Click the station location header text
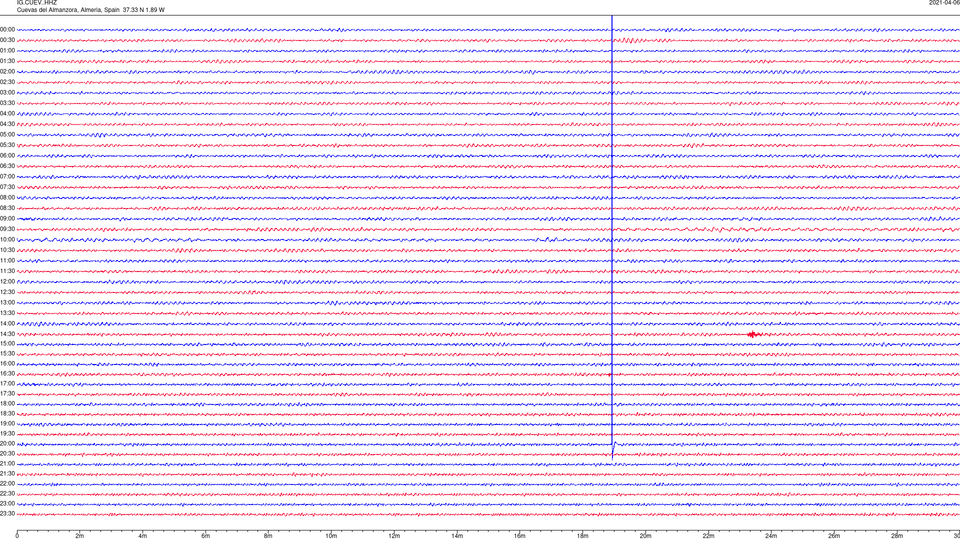This screenshot has height=540, width=960. [x=91, y=10]
